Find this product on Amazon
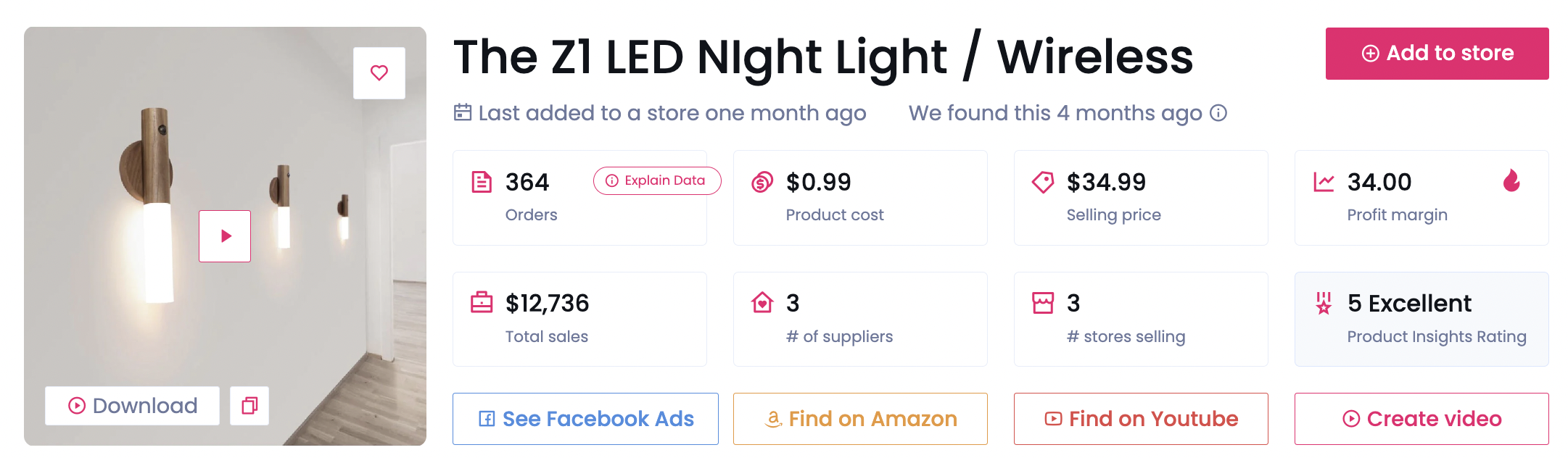 pyautogui.click(x=860, y=419)
